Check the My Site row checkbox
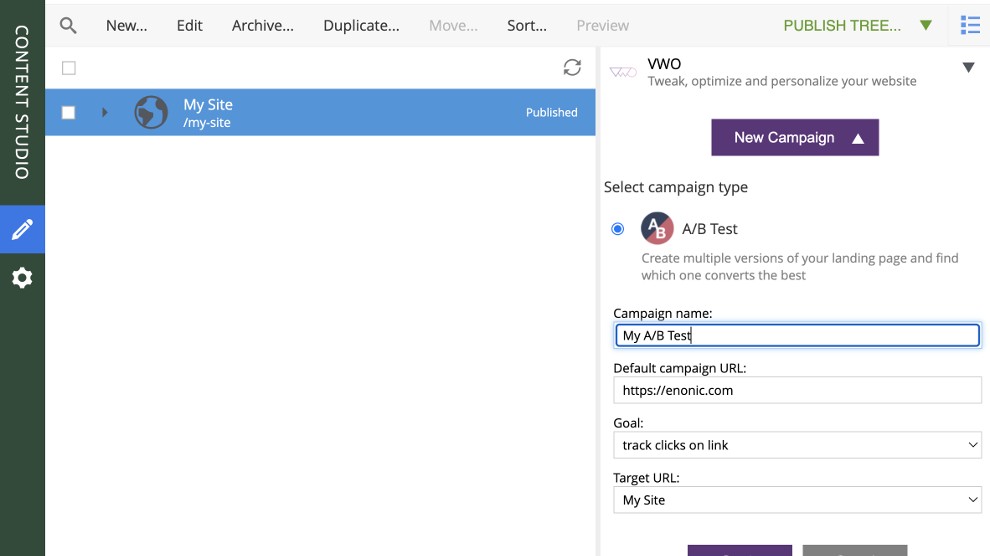Viewport: 990px width, 556px height. click(x=68, y=112)
